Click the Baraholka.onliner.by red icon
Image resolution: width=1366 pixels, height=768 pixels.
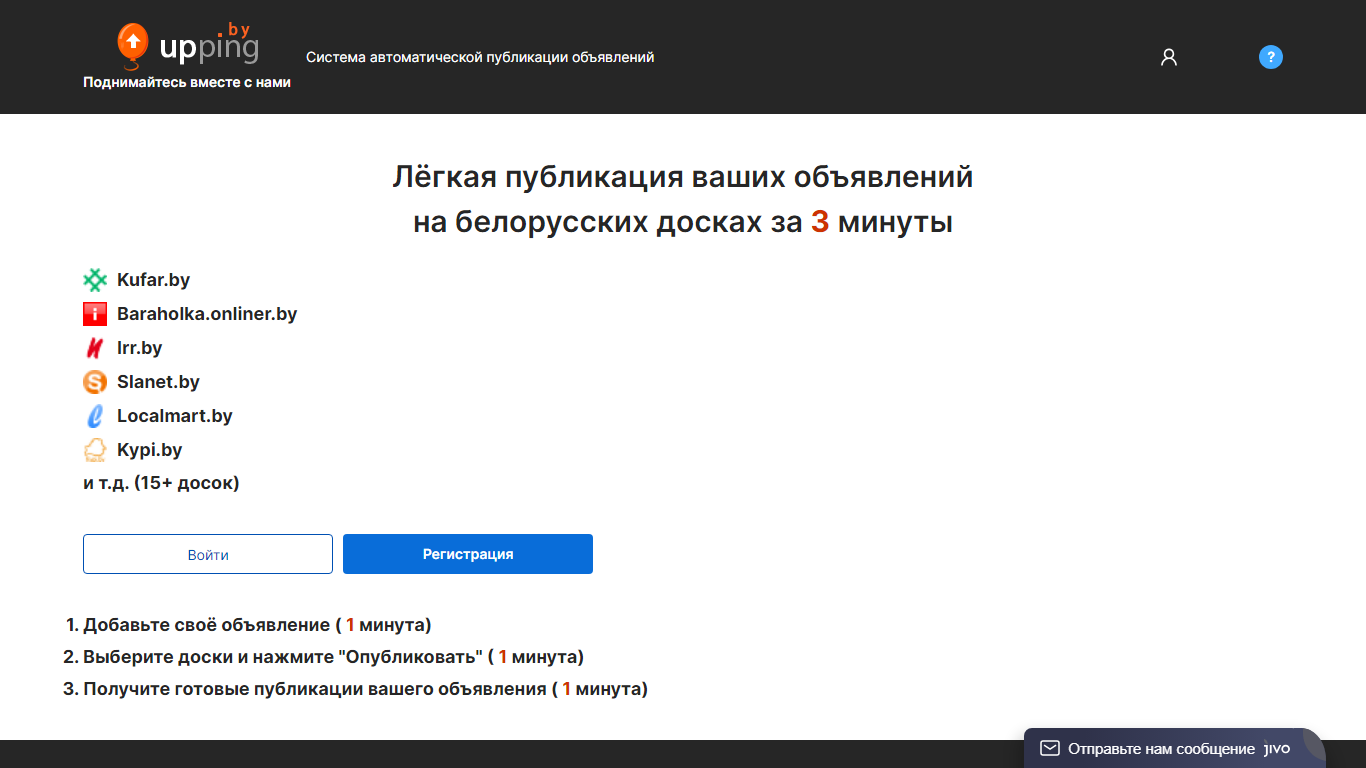coord(95,314)
